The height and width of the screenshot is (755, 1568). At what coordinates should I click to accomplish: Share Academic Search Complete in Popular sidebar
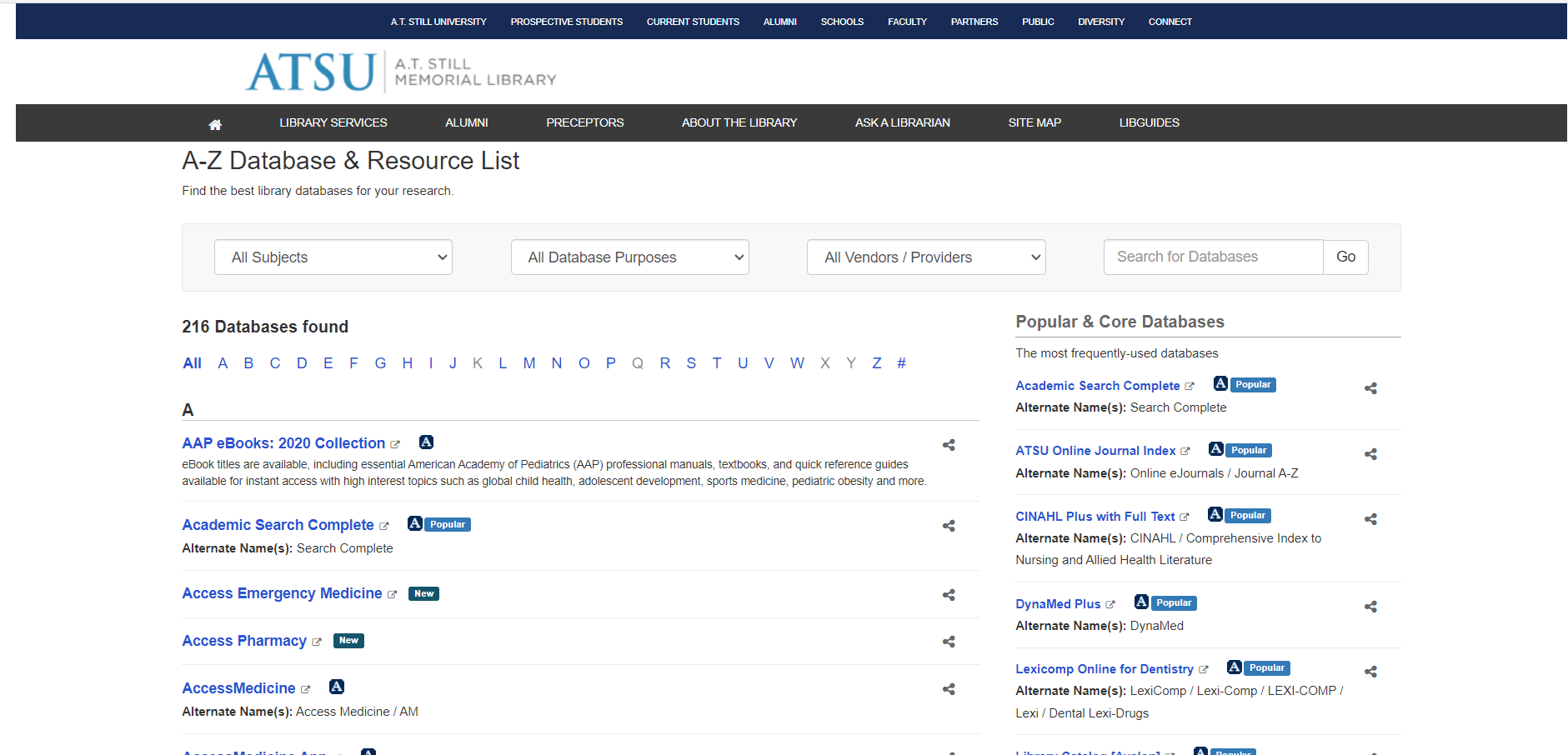click(x=1370, y=388)
